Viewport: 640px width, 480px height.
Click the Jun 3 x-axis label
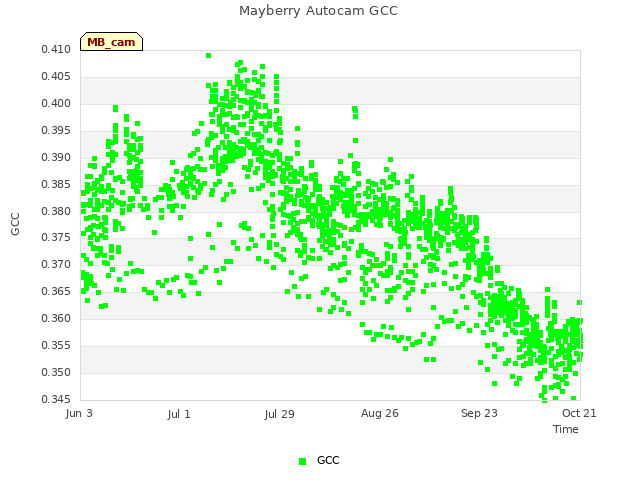[x=79, y=413]
